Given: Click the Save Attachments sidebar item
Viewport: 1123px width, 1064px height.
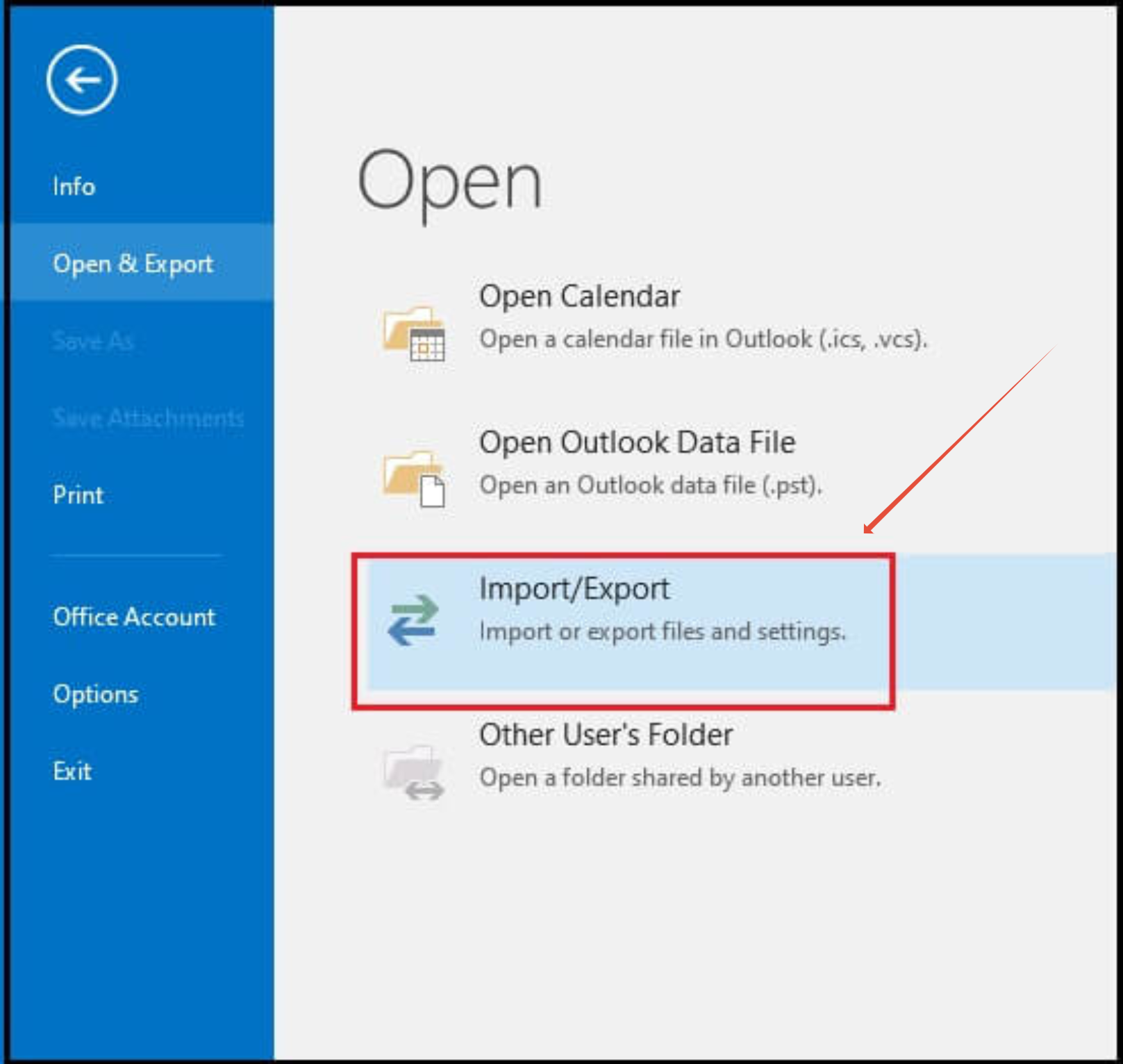Looking at the screenshot, I should [x=149, y=417].
